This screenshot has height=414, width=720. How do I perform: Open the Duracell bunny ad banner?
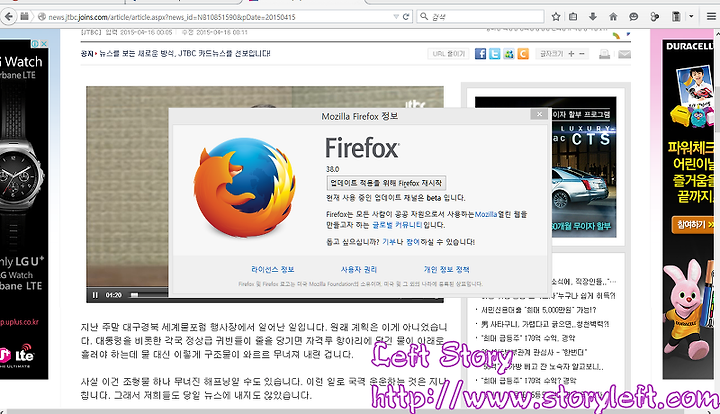click(x=688, y=209)
